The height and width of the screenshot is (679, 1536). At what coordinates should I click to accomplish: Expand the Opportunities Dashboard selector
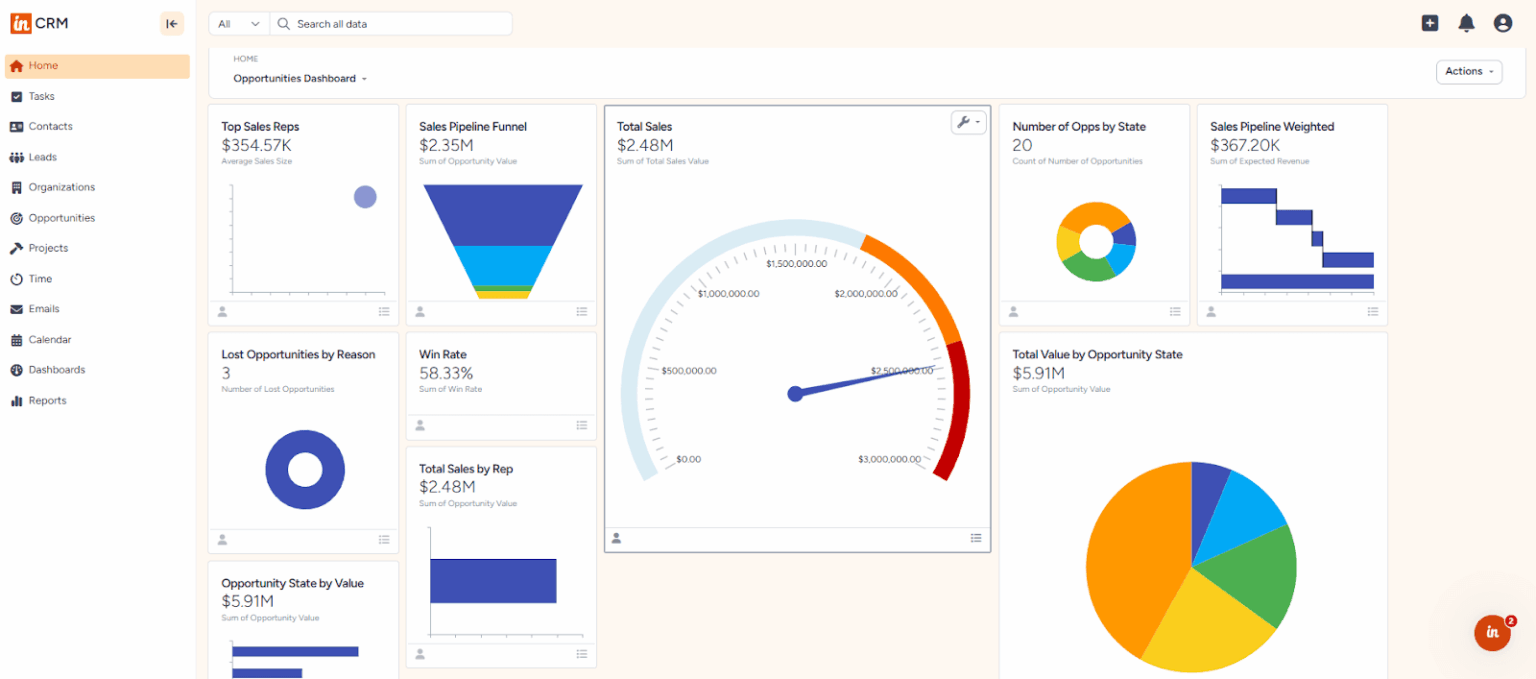299,76
